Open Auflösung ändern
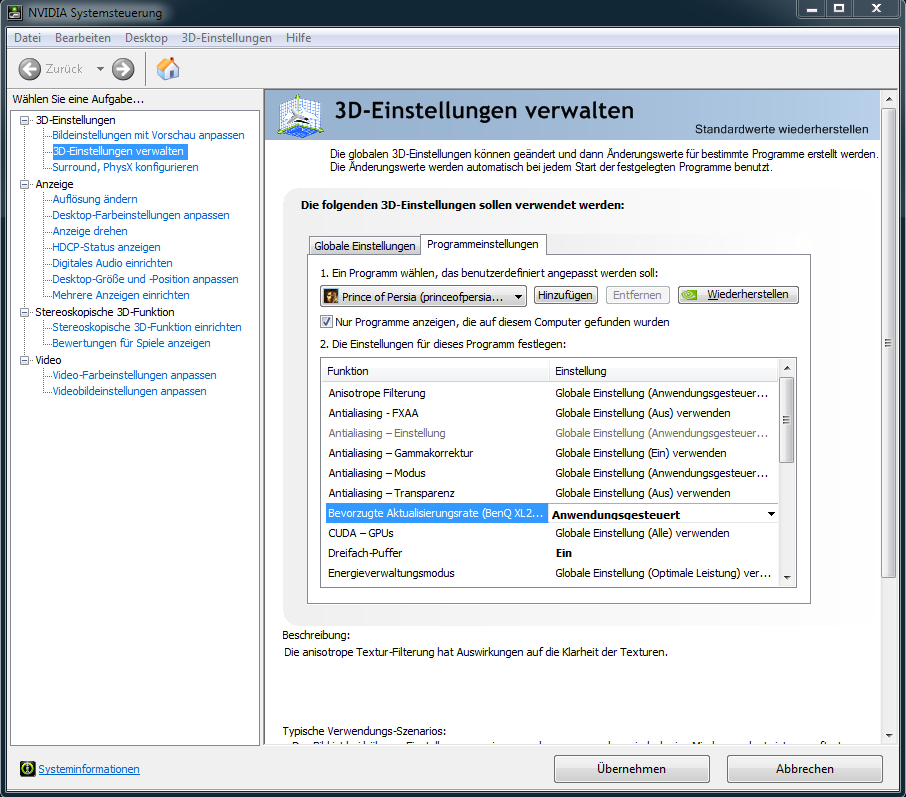Screen dimensions: 906x797 [x=95, y=199]
